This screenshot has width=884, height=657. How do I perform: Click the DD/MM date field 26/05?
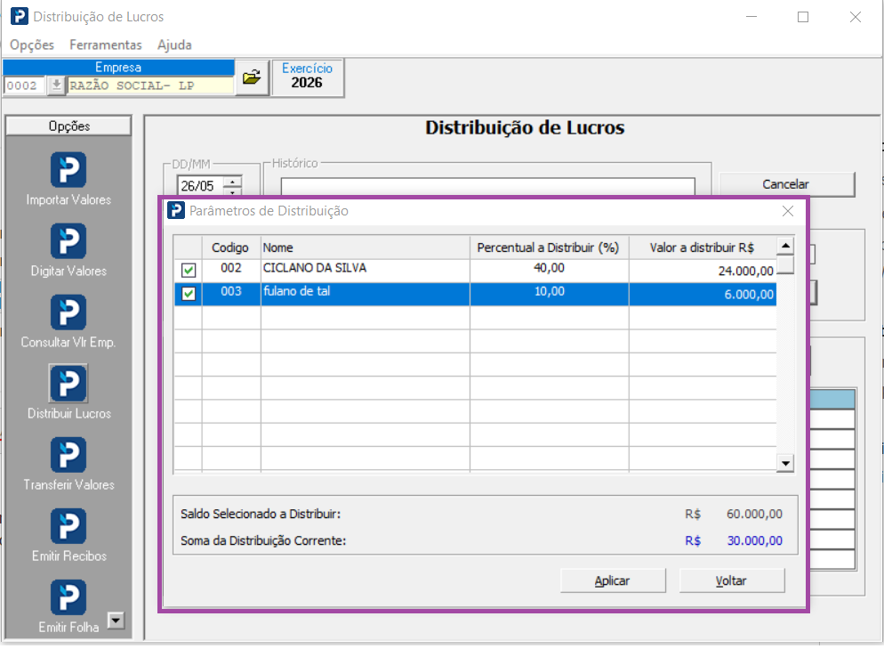coord(201,186)
